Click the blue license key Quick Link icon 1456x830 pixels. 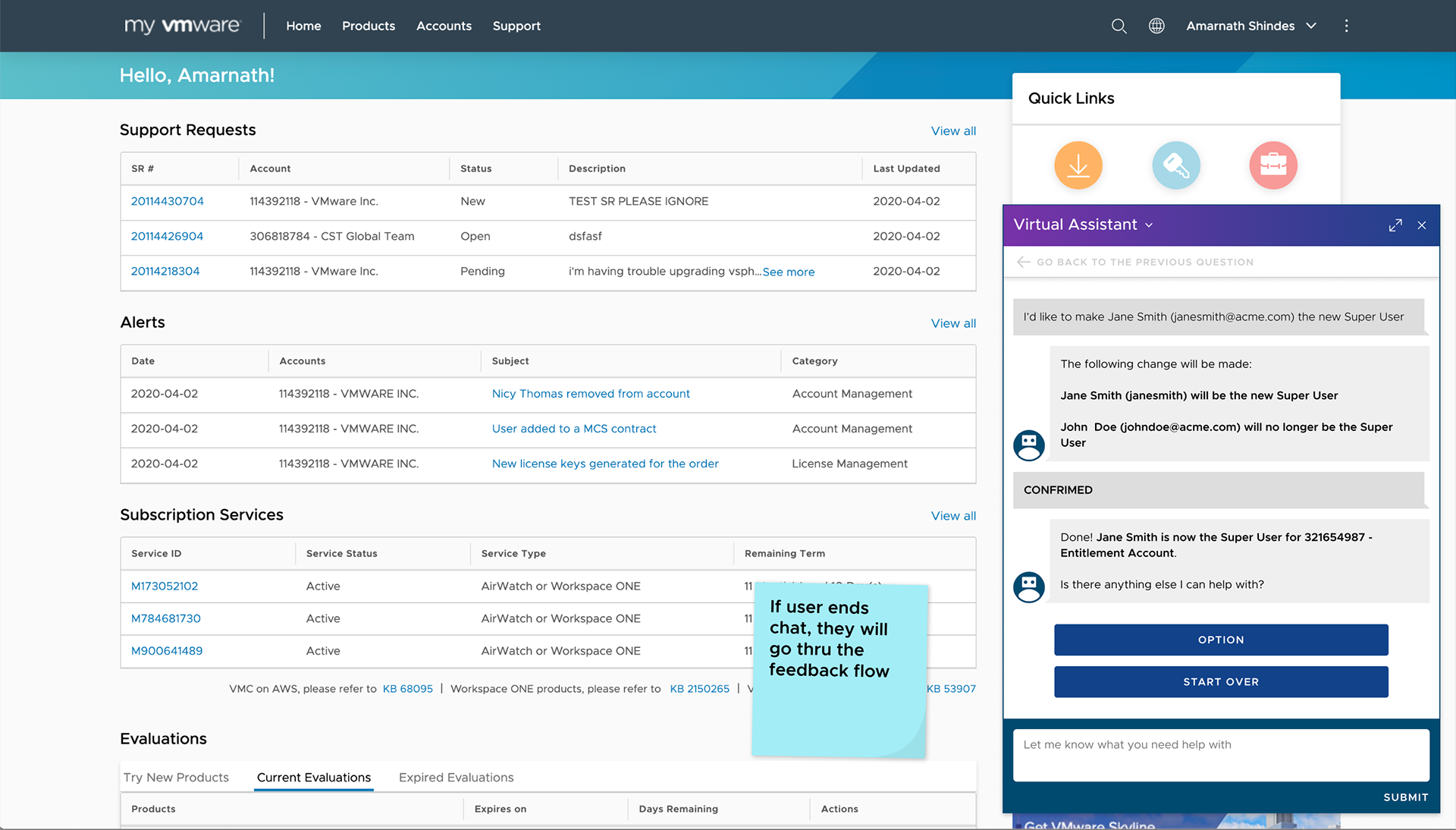pyautogui.click(x=1175, y=165)
